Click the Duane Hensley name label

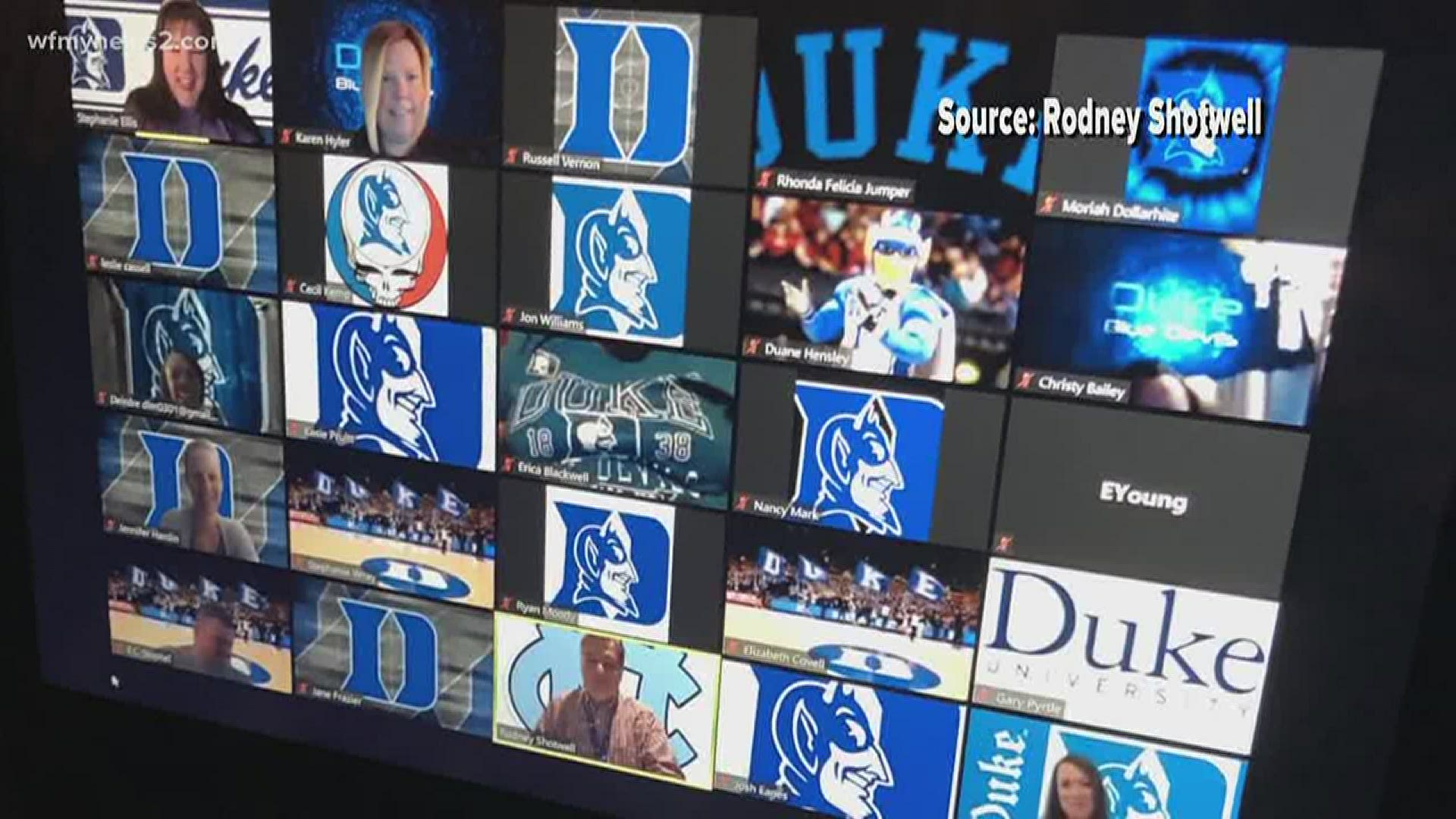[806, 352]
